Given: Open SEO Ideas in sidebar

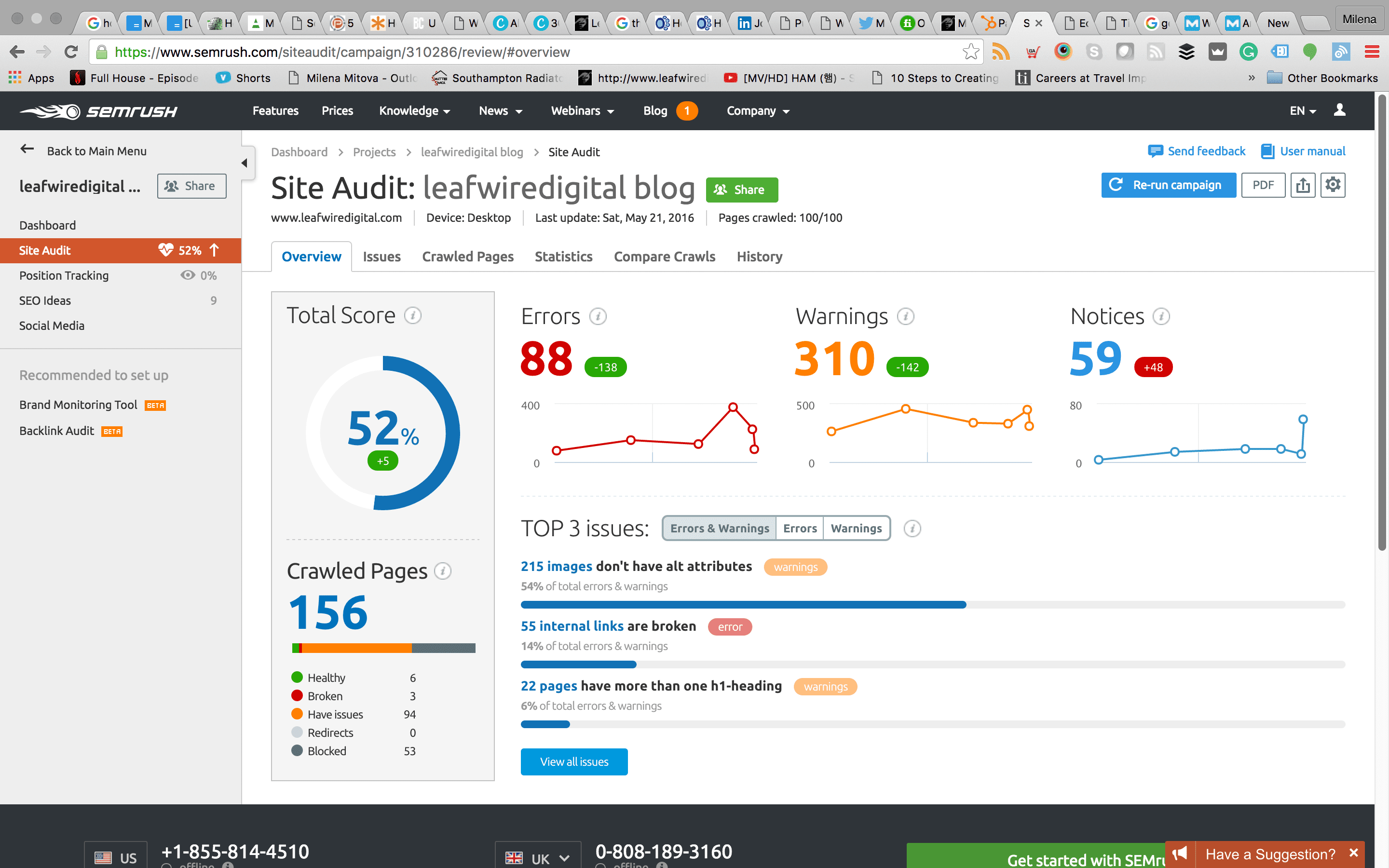Looking at the screenshot, I should [x=45, y=300].
